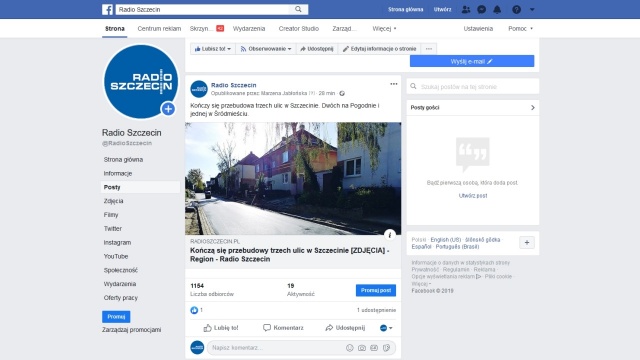Click the info icon on post image
The image size is (640, 360).
click(x=390, y=235)
